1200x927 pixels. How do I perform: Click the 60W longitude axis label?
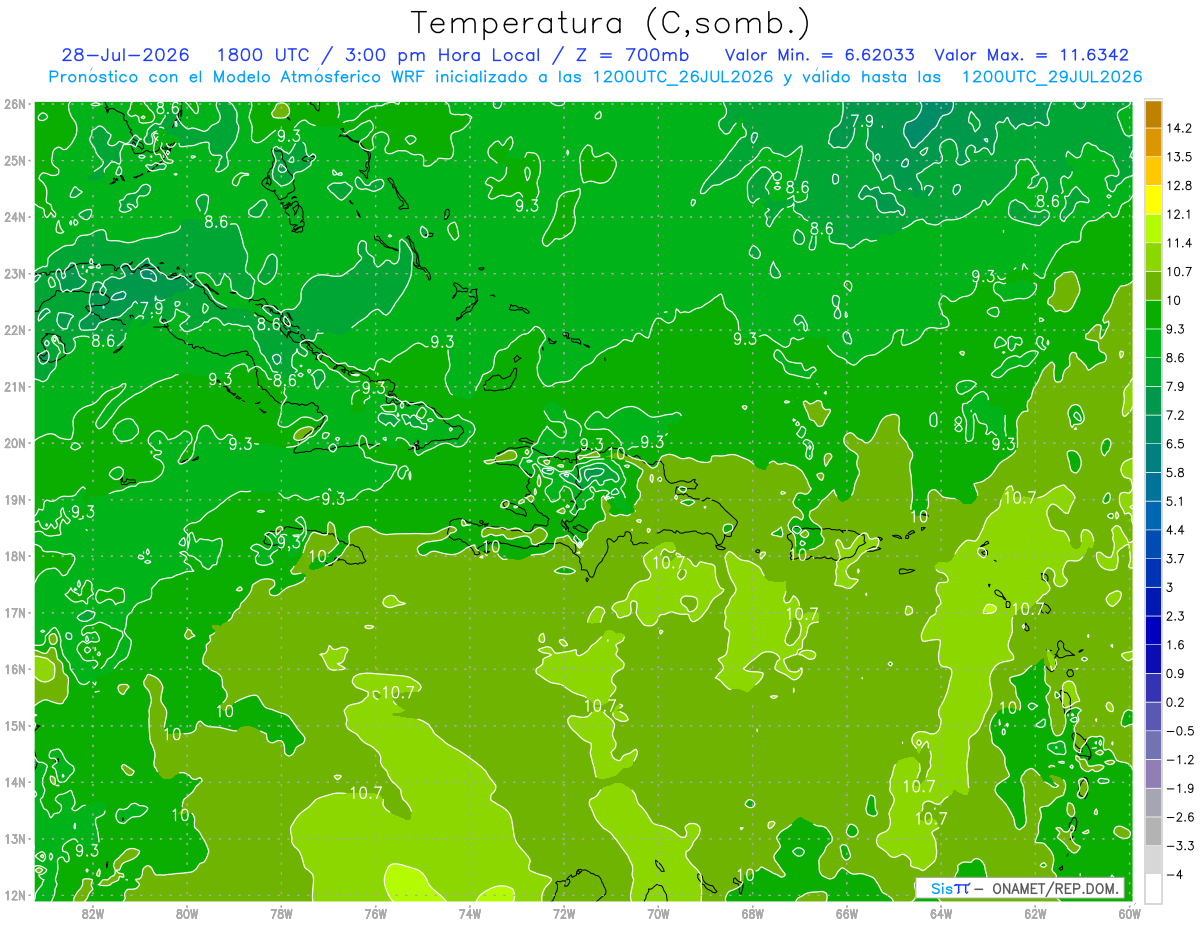coord(1130,913)
